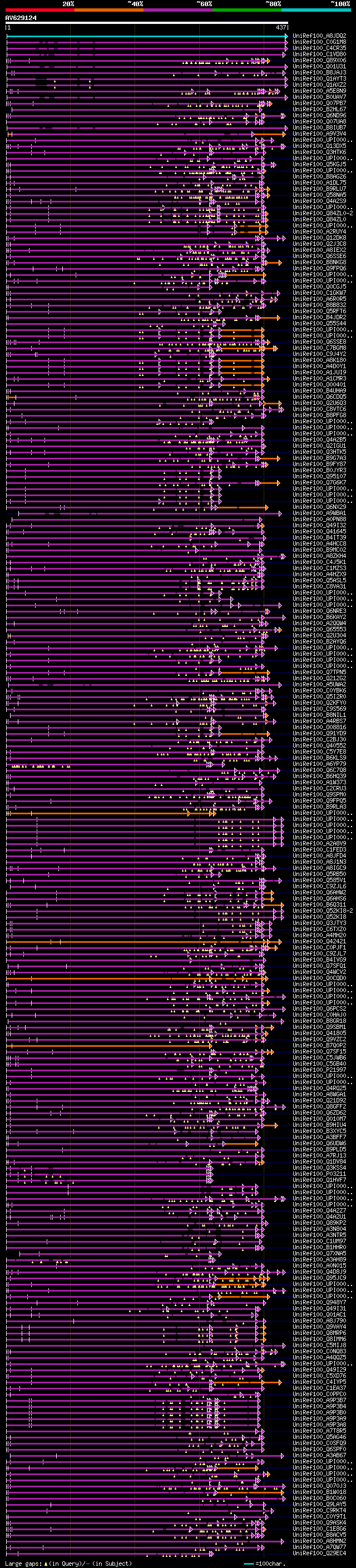Open hit UniRef100_C1GKW7
Viewport: 356px width, 1568px height.
click(x=319, y=293)
